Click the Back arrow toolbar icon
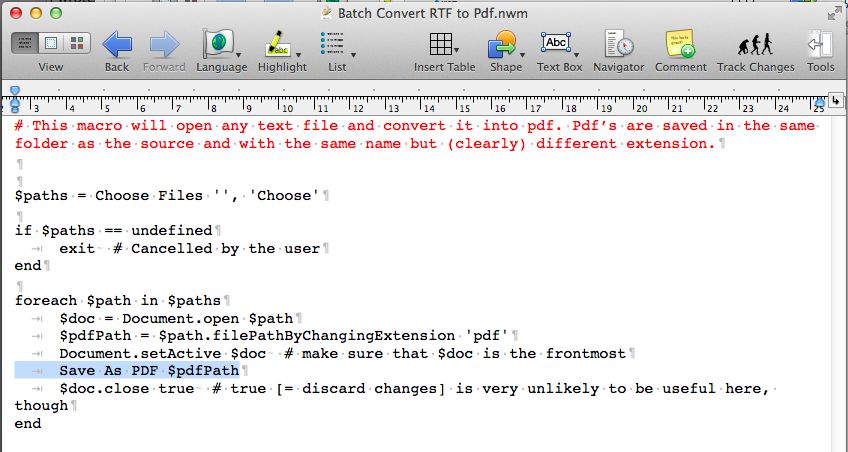 117,44
